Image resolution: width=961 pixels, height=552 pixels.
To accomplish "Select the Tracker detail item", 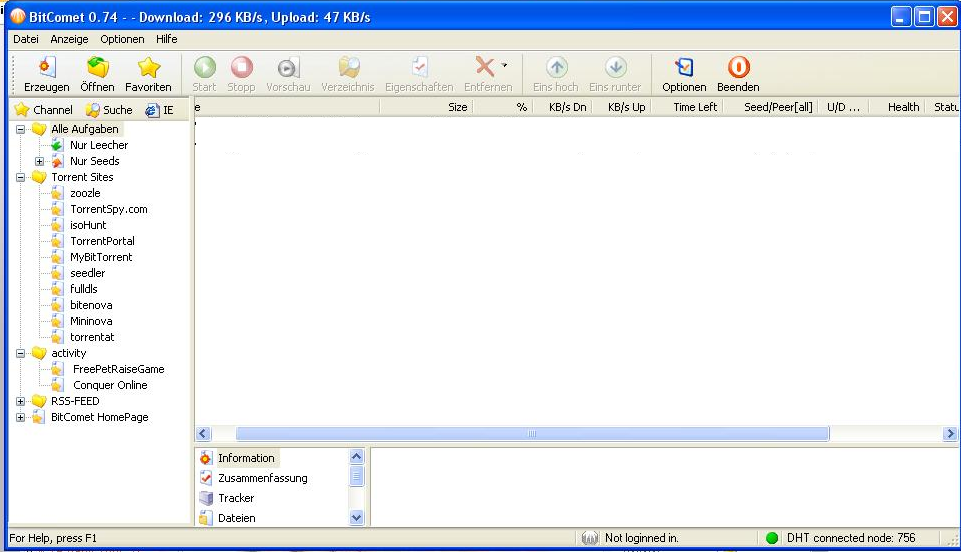I will (x=236, y=498).
